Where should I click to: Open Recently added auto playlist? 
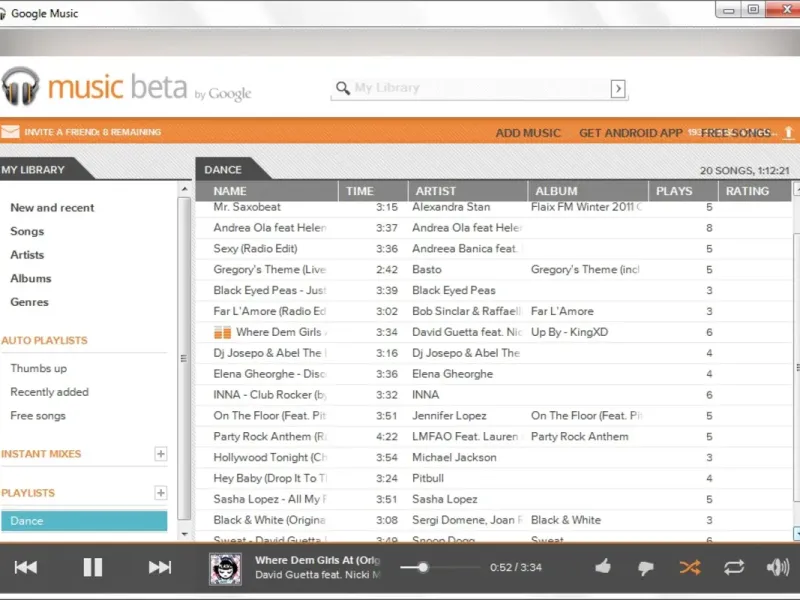pyautogui.click(x=49, y=392)
